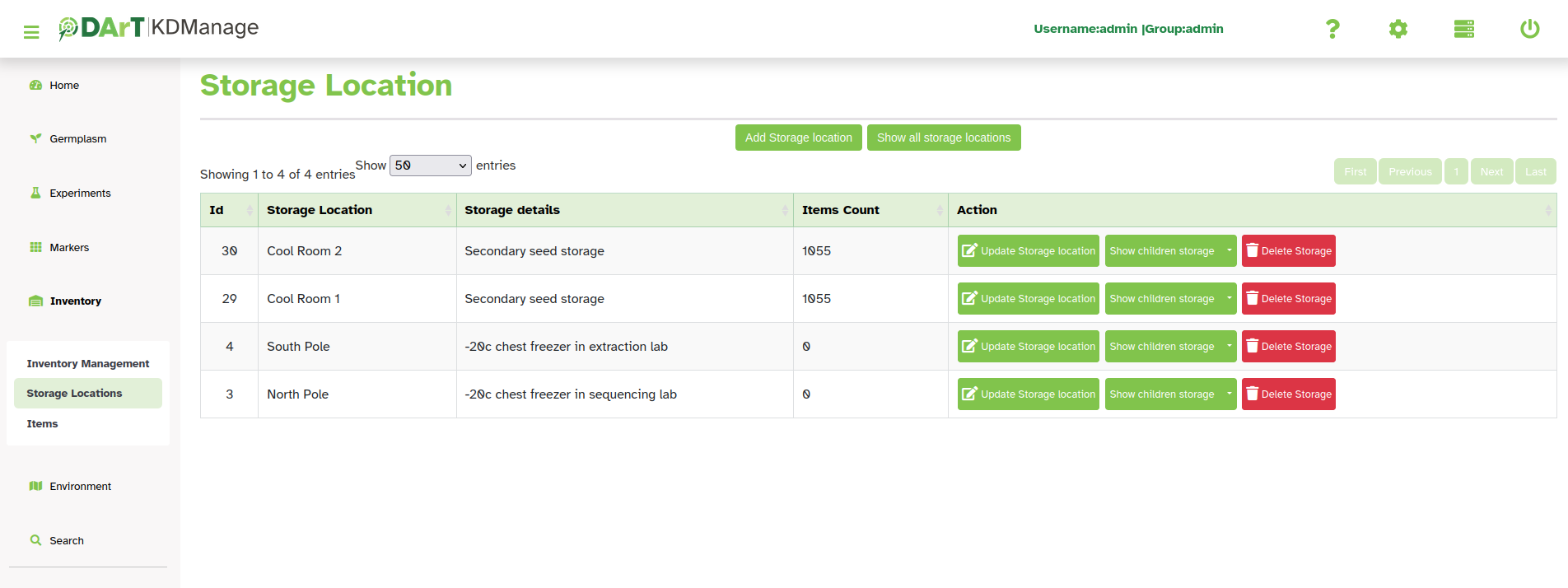Click the power logout icon
1568x588 pixels.
point(1529,29)
